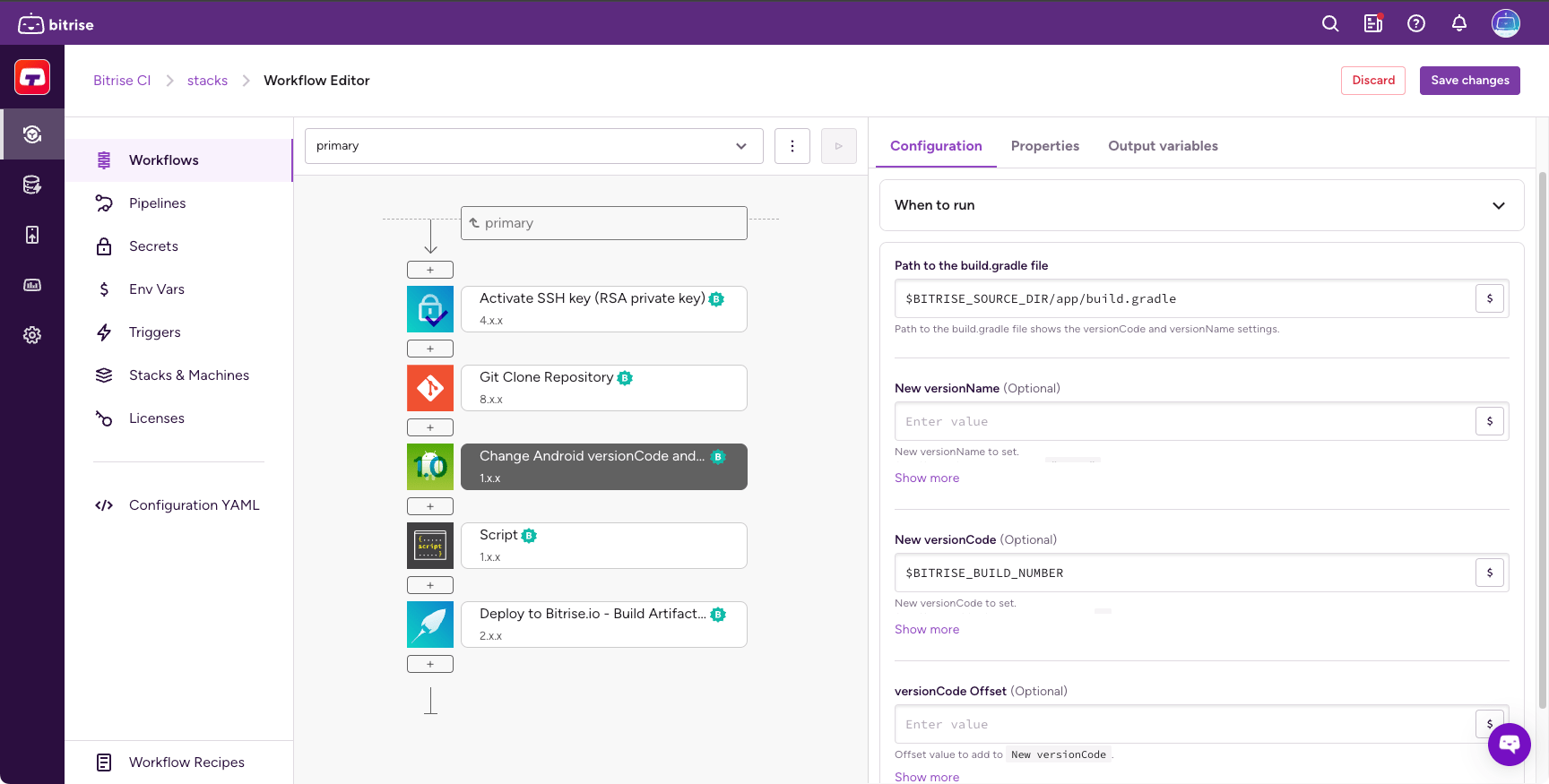Select the Change Android versionCode step icon
The height and width of the screenshot is (784, 1549).
tap(430, 467)
